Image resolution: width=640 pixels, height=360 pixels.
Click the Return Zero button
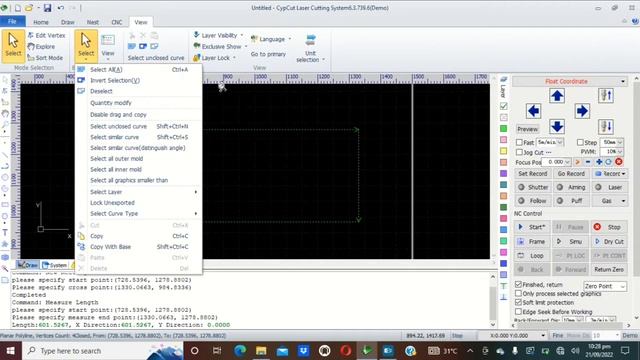pyautogui.click(x=609, y=269)
